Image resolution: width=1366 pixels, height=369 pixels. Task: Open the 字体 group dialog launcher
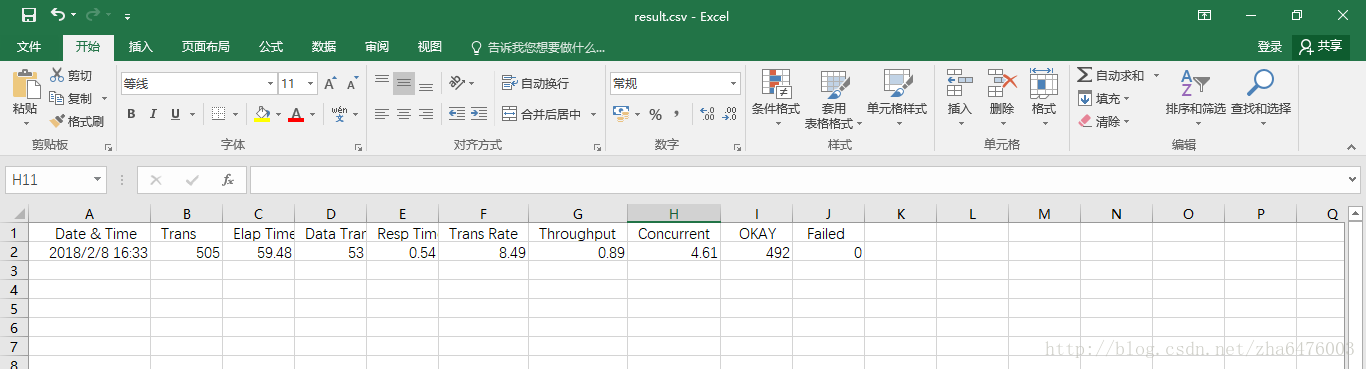(359, 147)
